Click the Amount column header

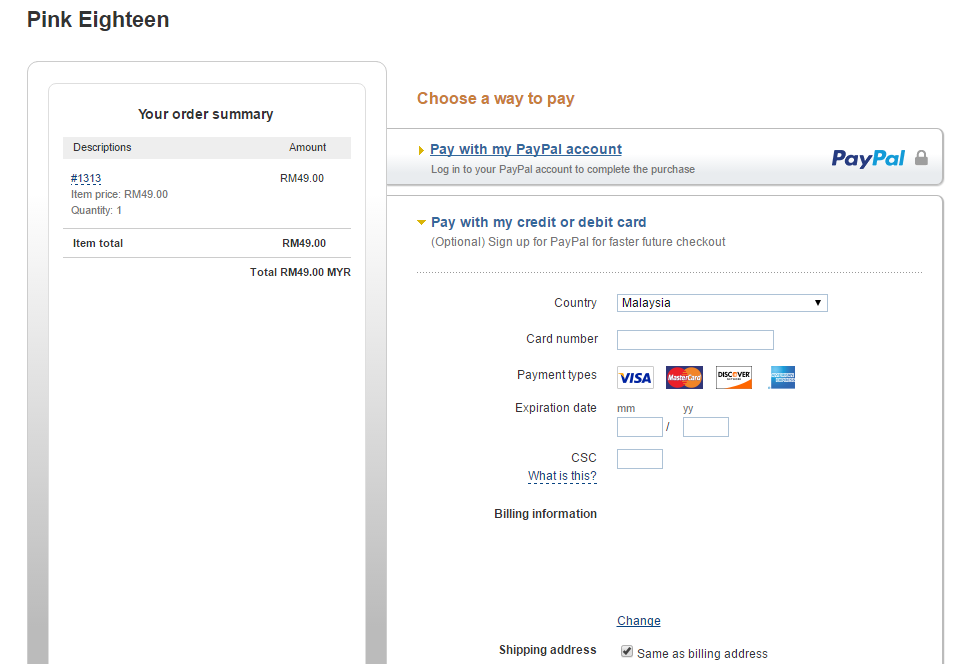point(307,148)
